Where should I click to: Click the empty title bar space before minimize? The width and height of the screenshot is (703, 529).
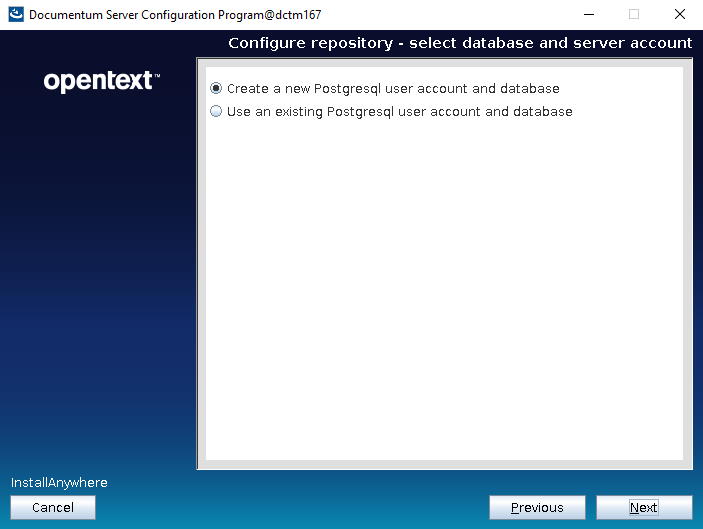point(450,14)
